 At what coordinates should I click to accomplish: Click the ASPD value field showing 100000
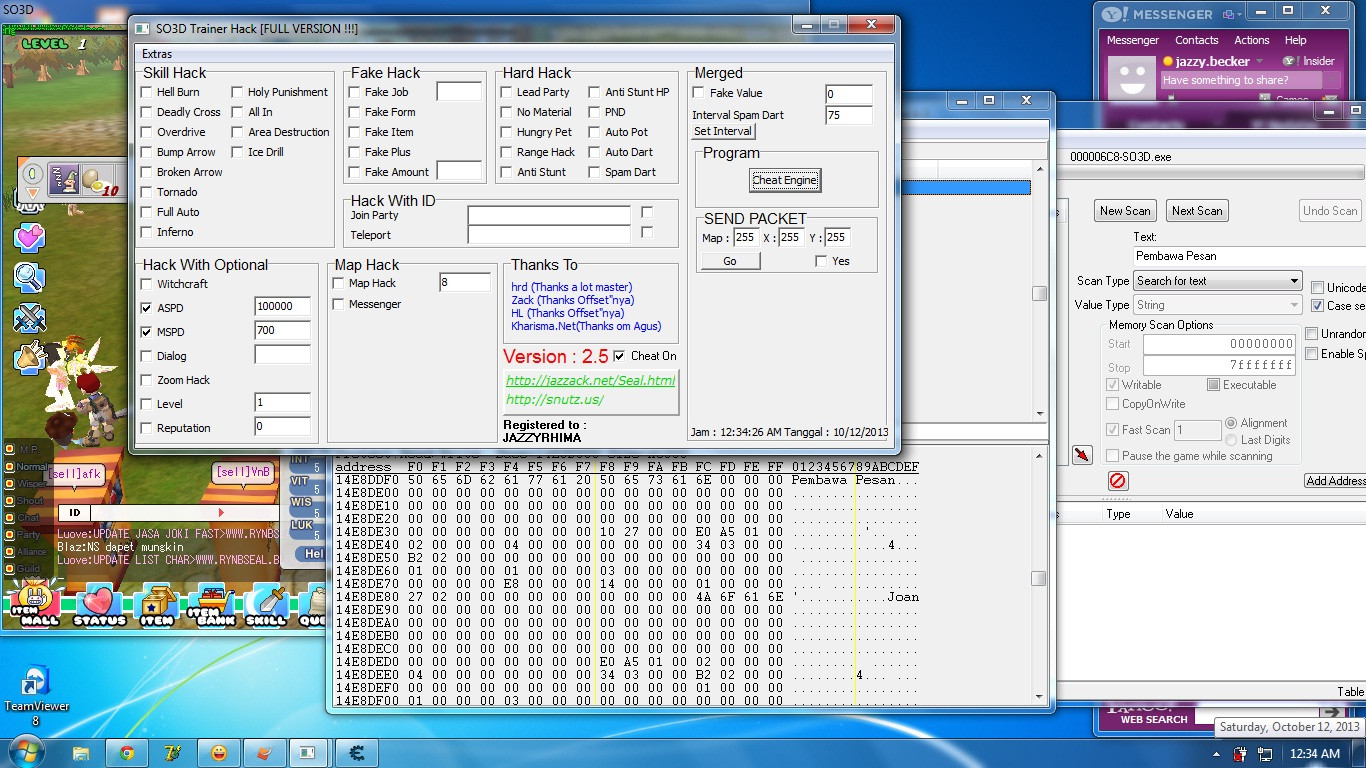(x=283, y=306)
